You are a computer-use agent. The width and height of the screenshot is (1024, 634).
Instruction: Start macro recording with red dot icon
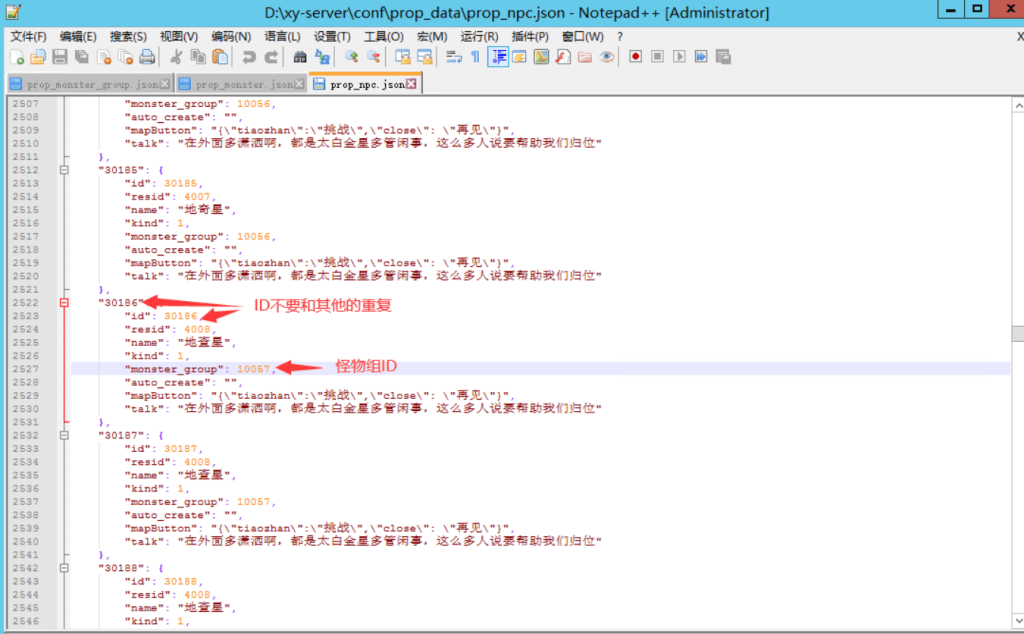[635, 57]
